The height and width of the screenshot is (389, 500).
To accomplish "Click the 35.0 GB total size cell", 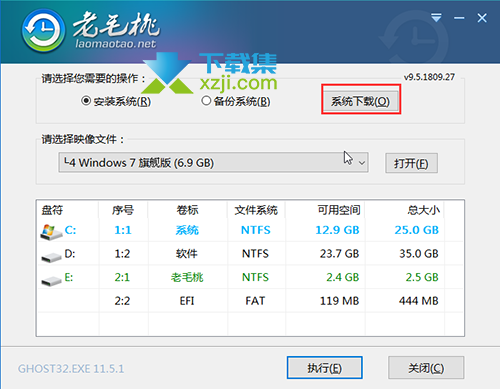I will pyautogui.click(x=419, y=254).
